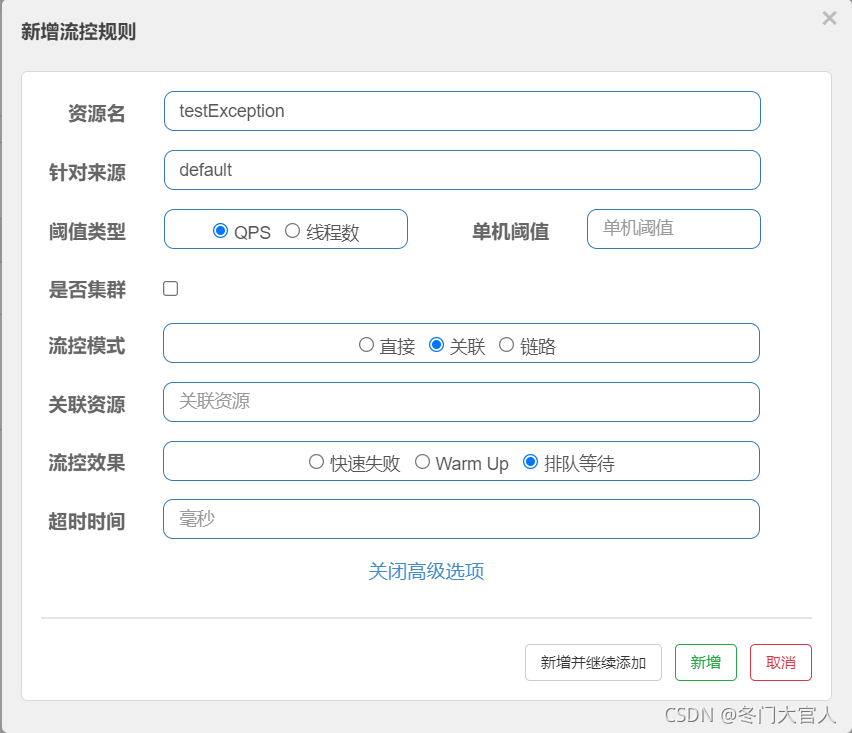Select 快速失败 flow control effect
Image resolution: width=852 pixels, height=733 pixels.
tap(316, 461)
